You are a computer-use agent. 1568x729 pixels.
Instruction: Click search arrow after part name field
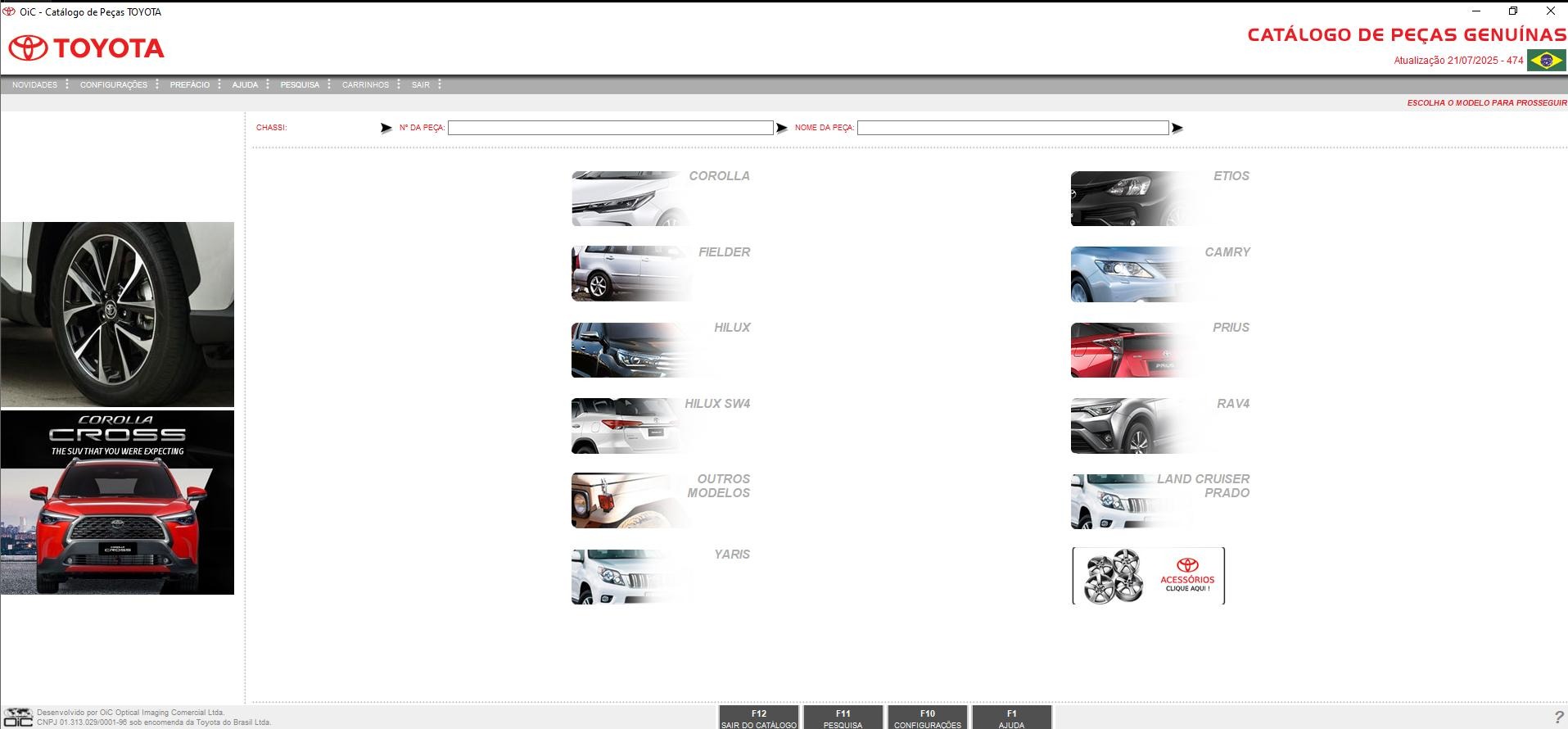click(x=1177, y=128)
